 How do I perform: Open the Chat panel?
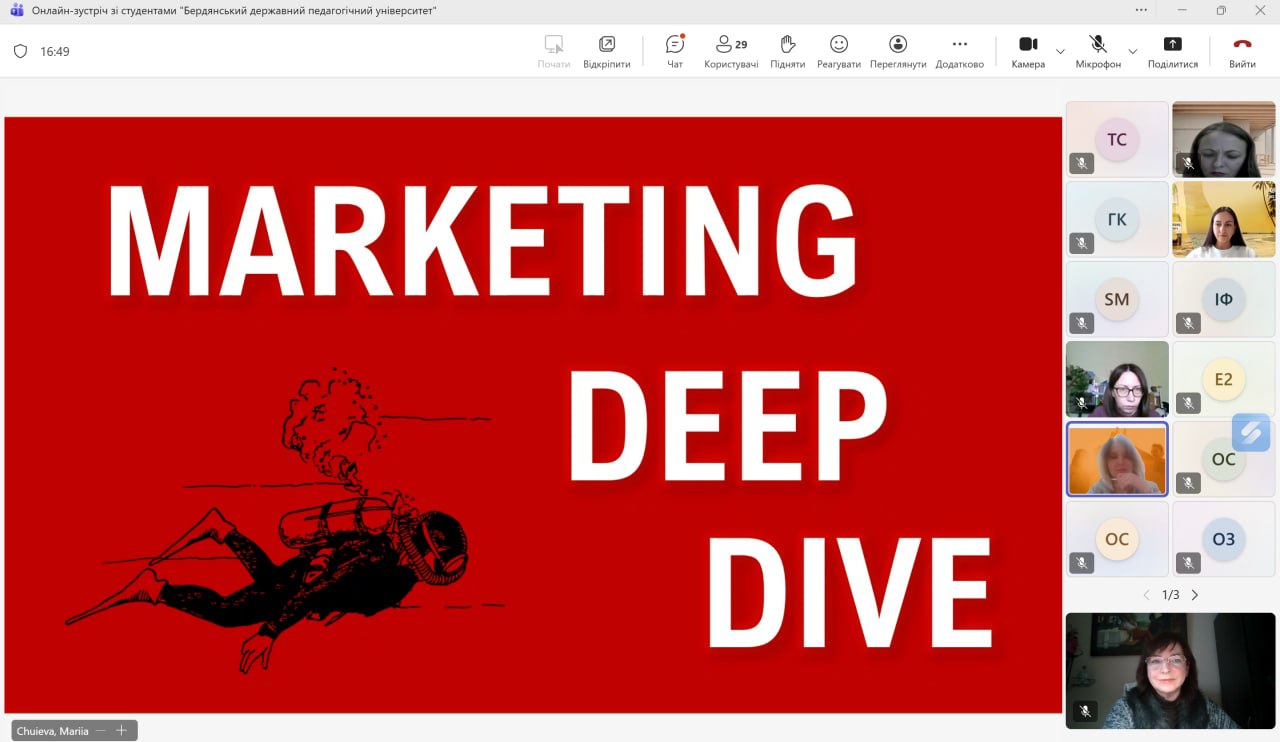click(x=675, y=51)
